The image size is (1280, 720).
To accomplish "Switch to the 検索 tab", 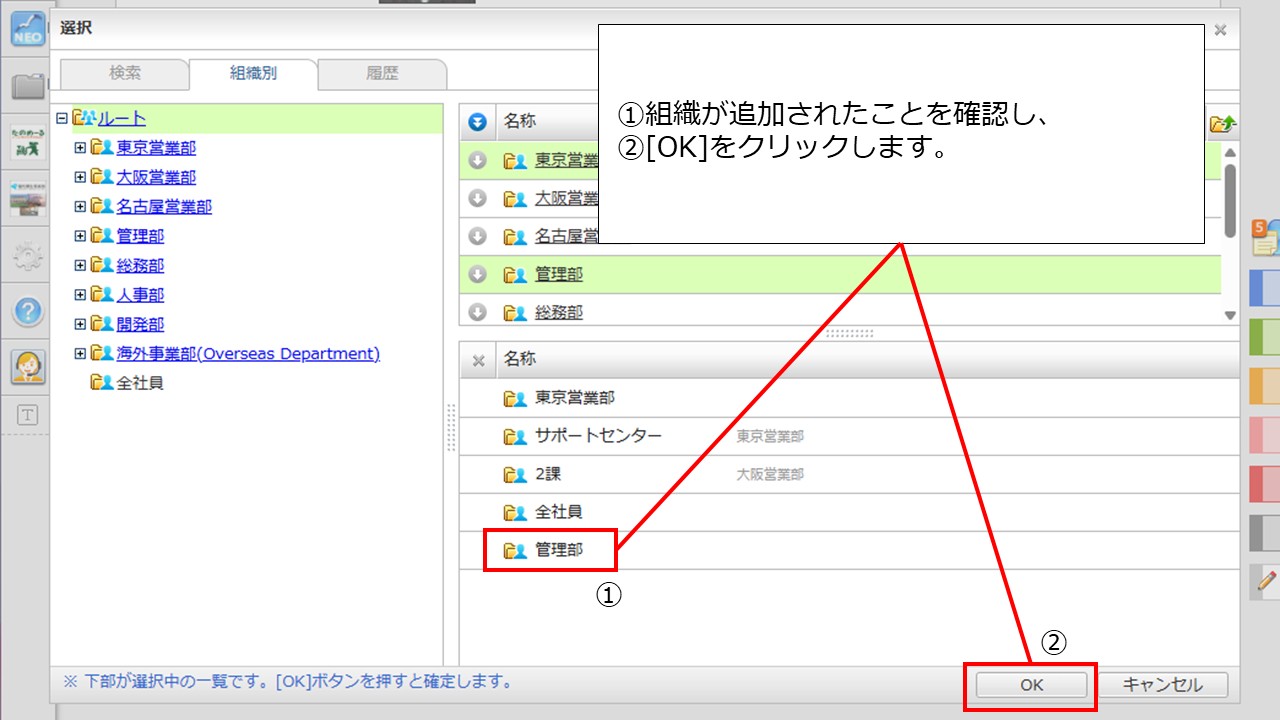I will [x=125, y=73].
